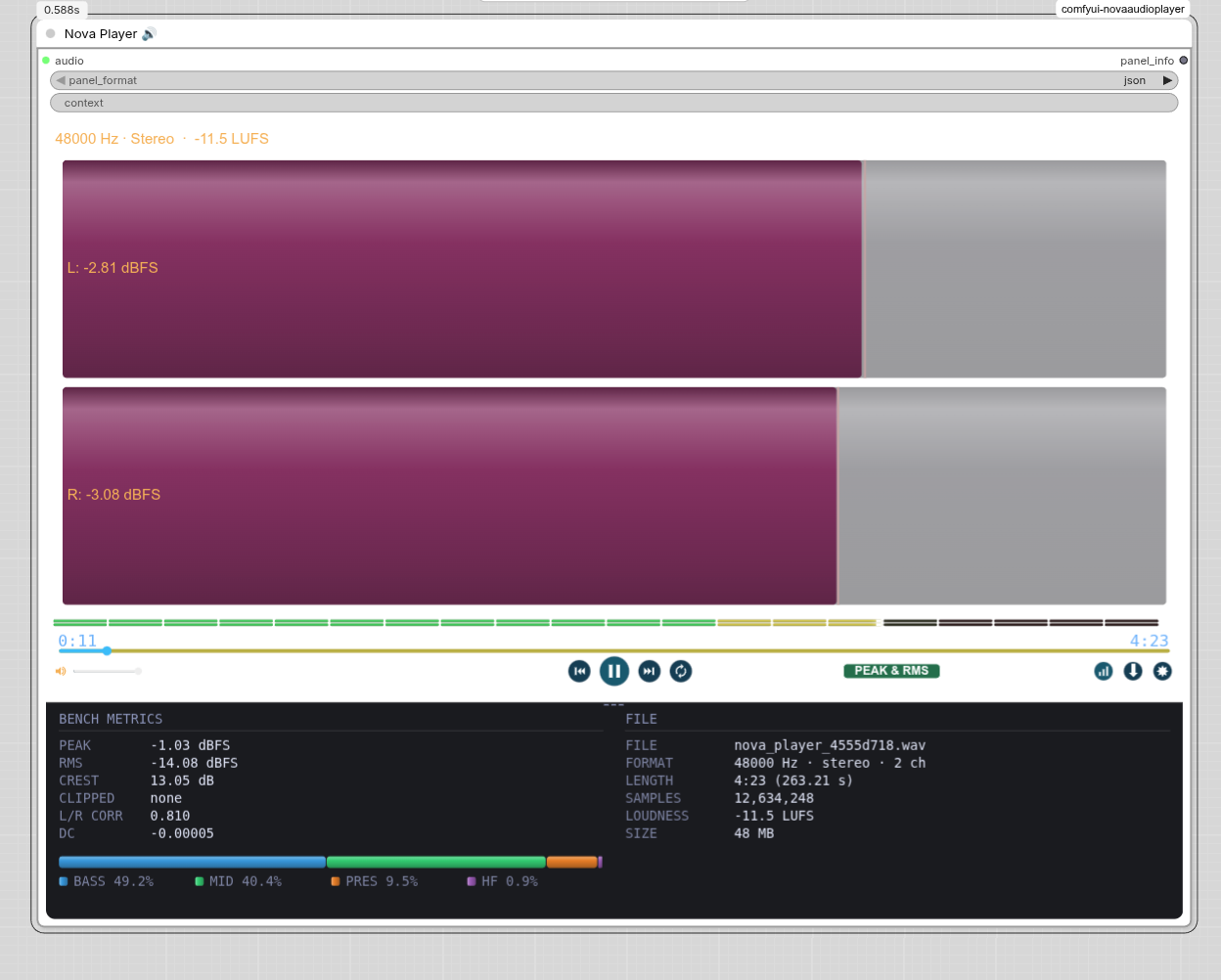Click the audio input connector dot
This screenshot has height=980, width=1221.
[46, 61]
